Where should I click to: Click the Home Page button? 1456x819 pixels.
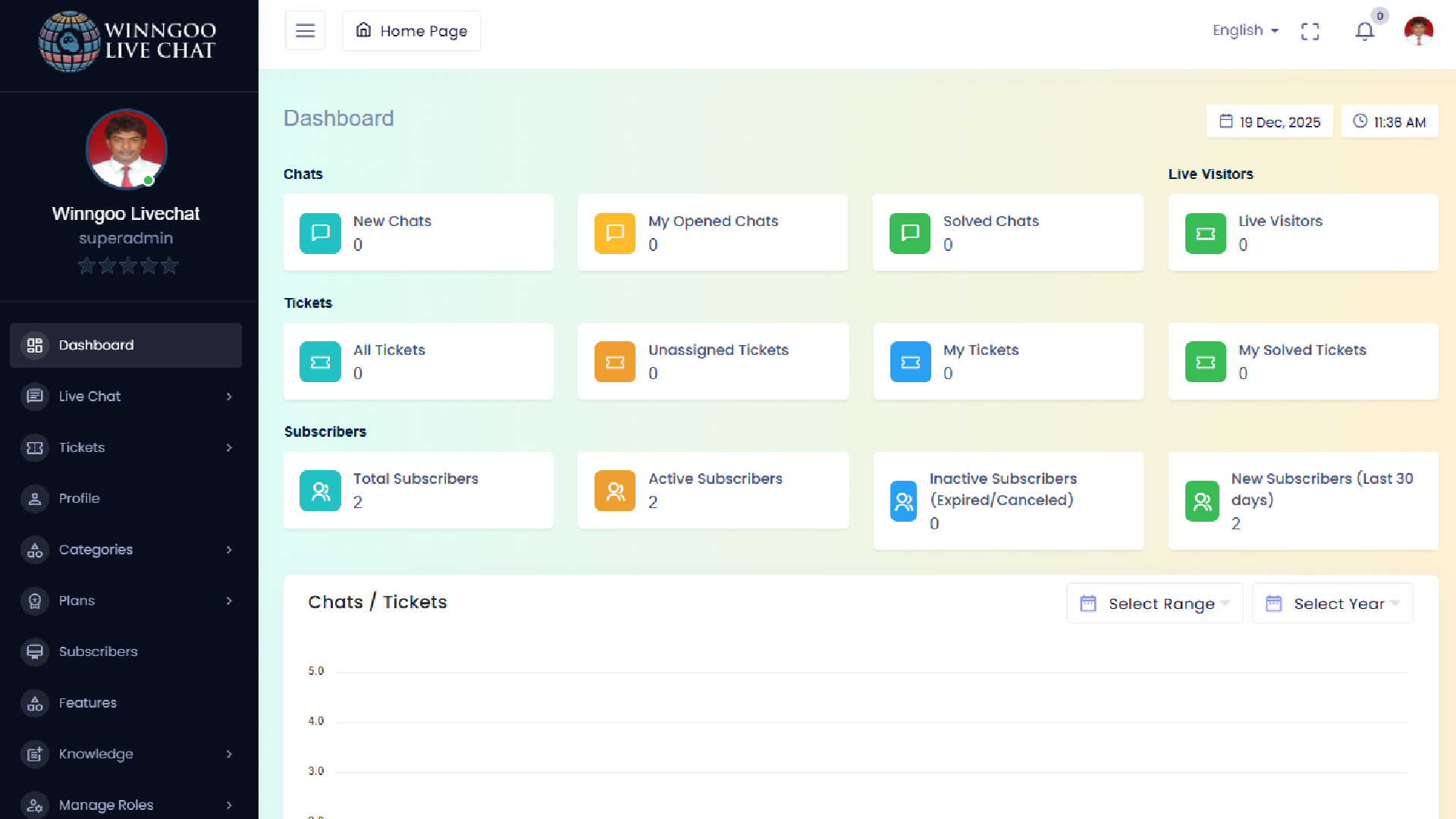click(411, 31)
